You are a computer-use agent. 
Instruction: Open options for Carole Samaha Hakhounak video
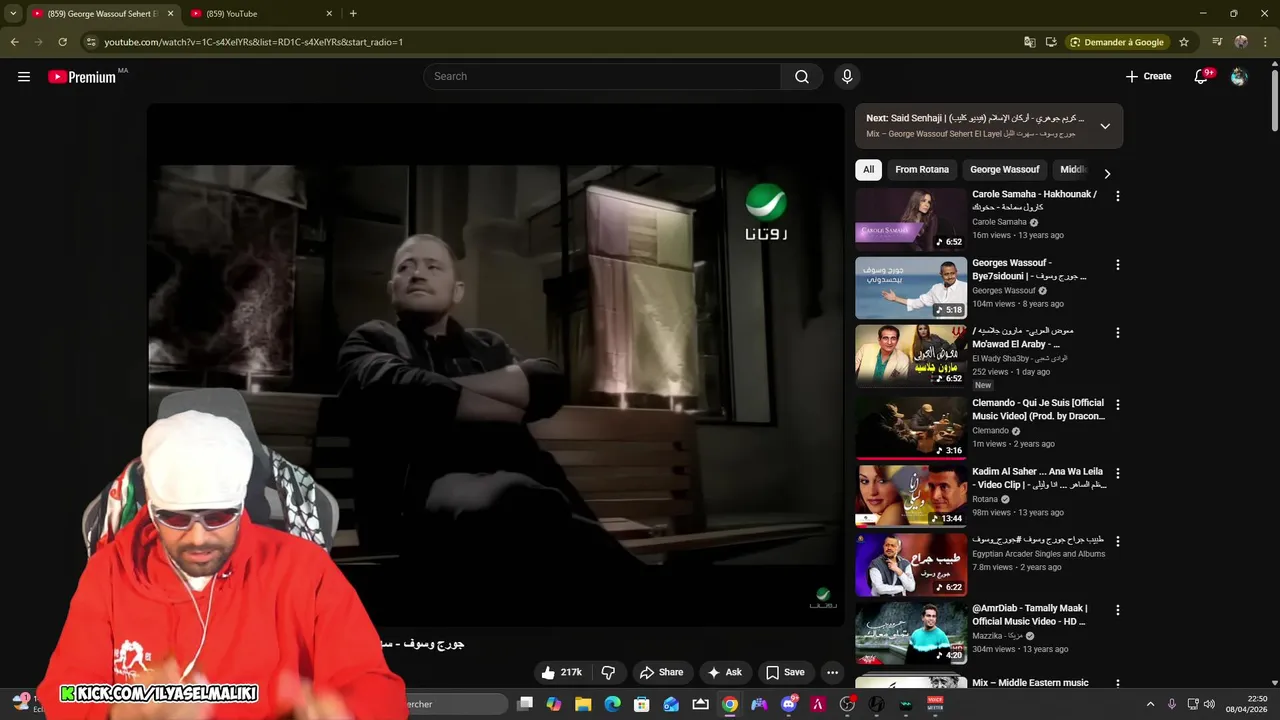click(x=1118, y=196)
